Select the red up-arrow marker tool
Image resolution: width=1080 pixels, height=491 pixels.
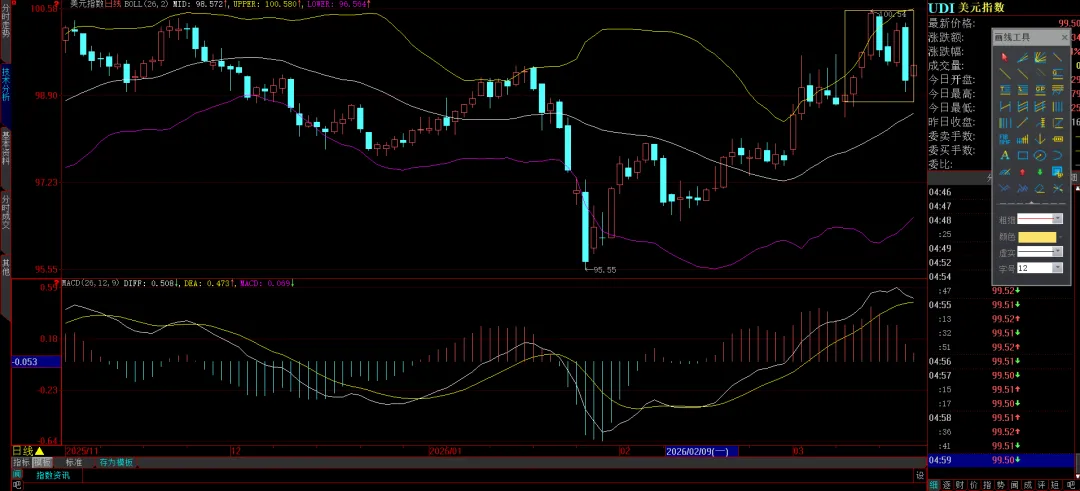(1022, 172)
